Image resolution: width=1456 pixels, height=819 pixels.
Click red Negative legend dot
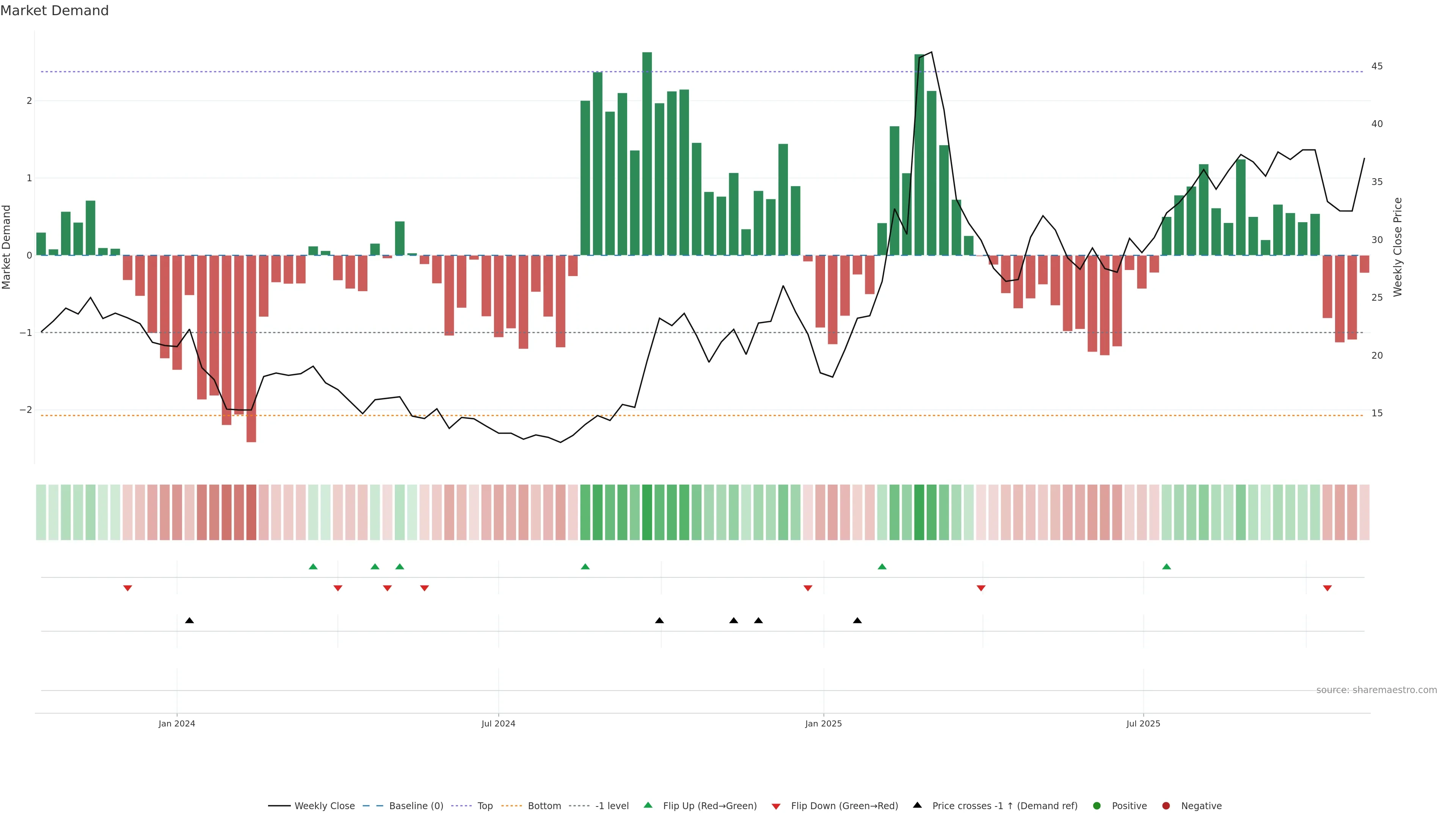(x=1166, y=806)
